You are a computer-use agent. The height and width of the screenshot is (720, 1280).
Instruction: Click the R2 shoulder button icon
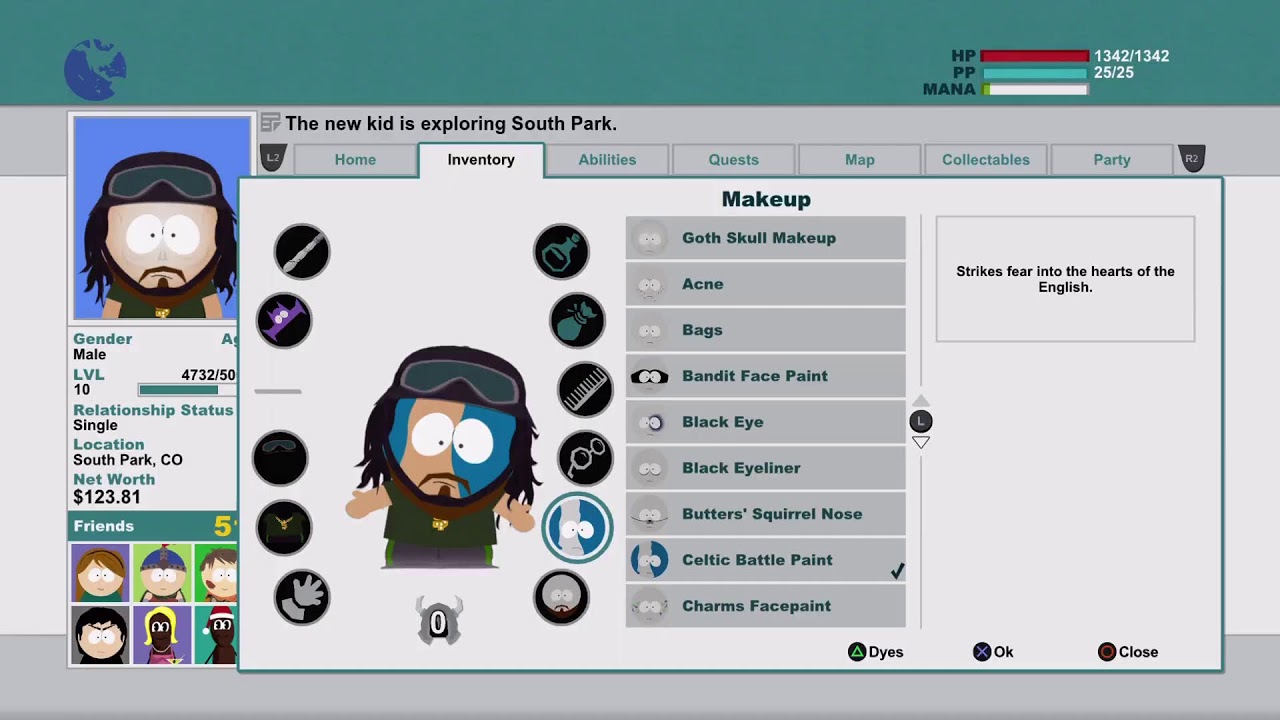pyautogui.click(x=1191, y=158)
